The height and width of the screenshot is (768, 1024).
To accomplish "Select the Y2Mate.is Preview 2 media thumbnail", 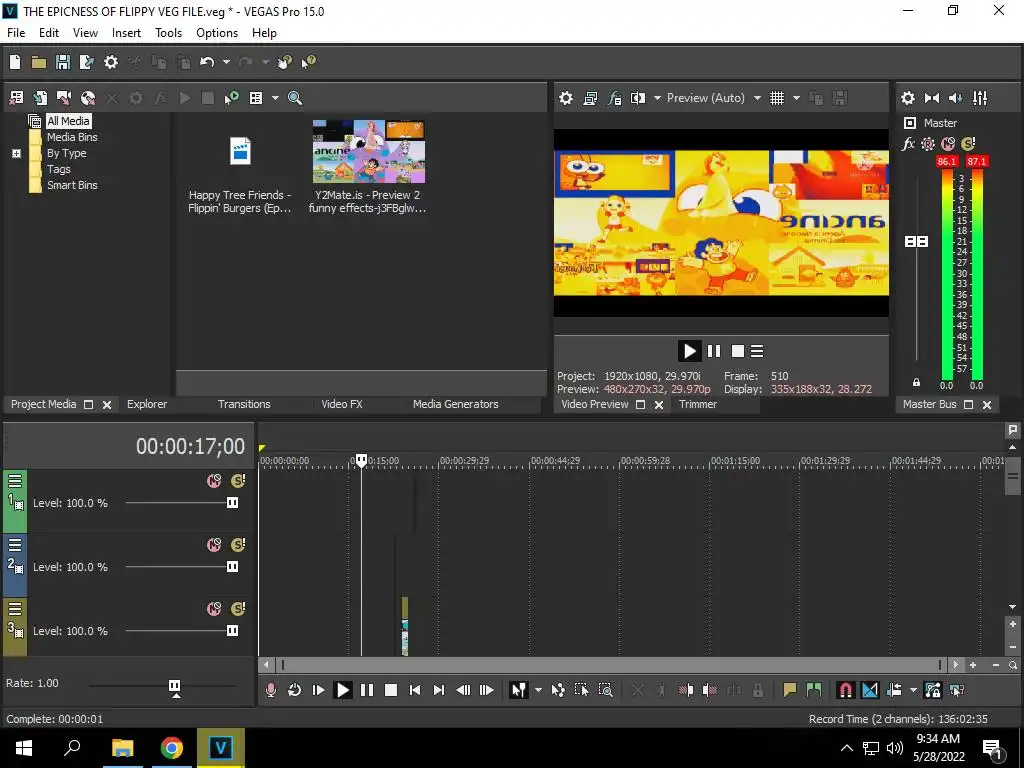I will click(368, 152).
